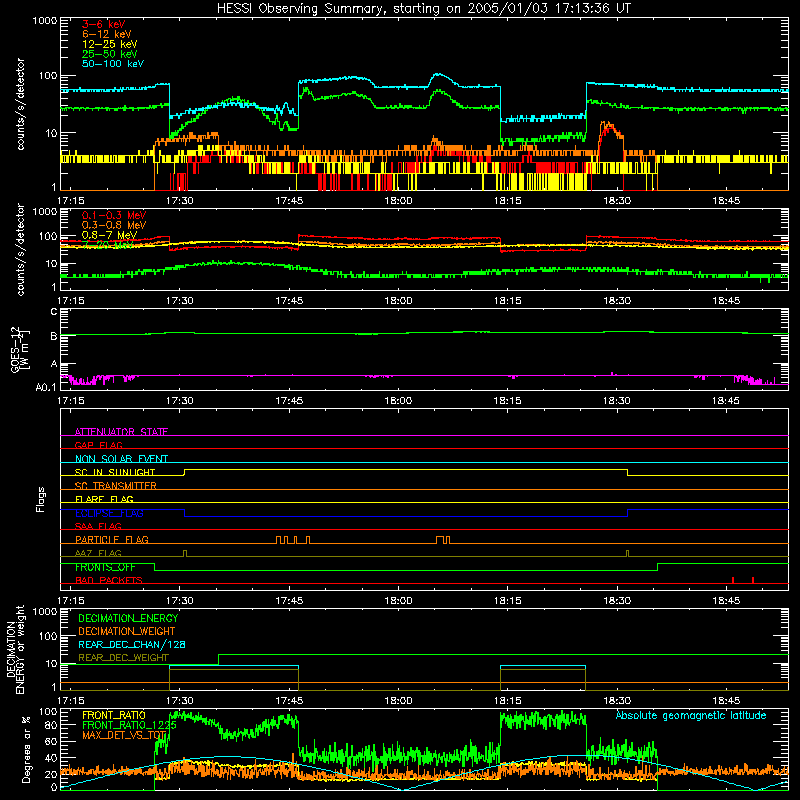Click the green FRONT_RATIO_1225 legend label
This screenshot has height=800, width=800.
[x=129, y=725]
